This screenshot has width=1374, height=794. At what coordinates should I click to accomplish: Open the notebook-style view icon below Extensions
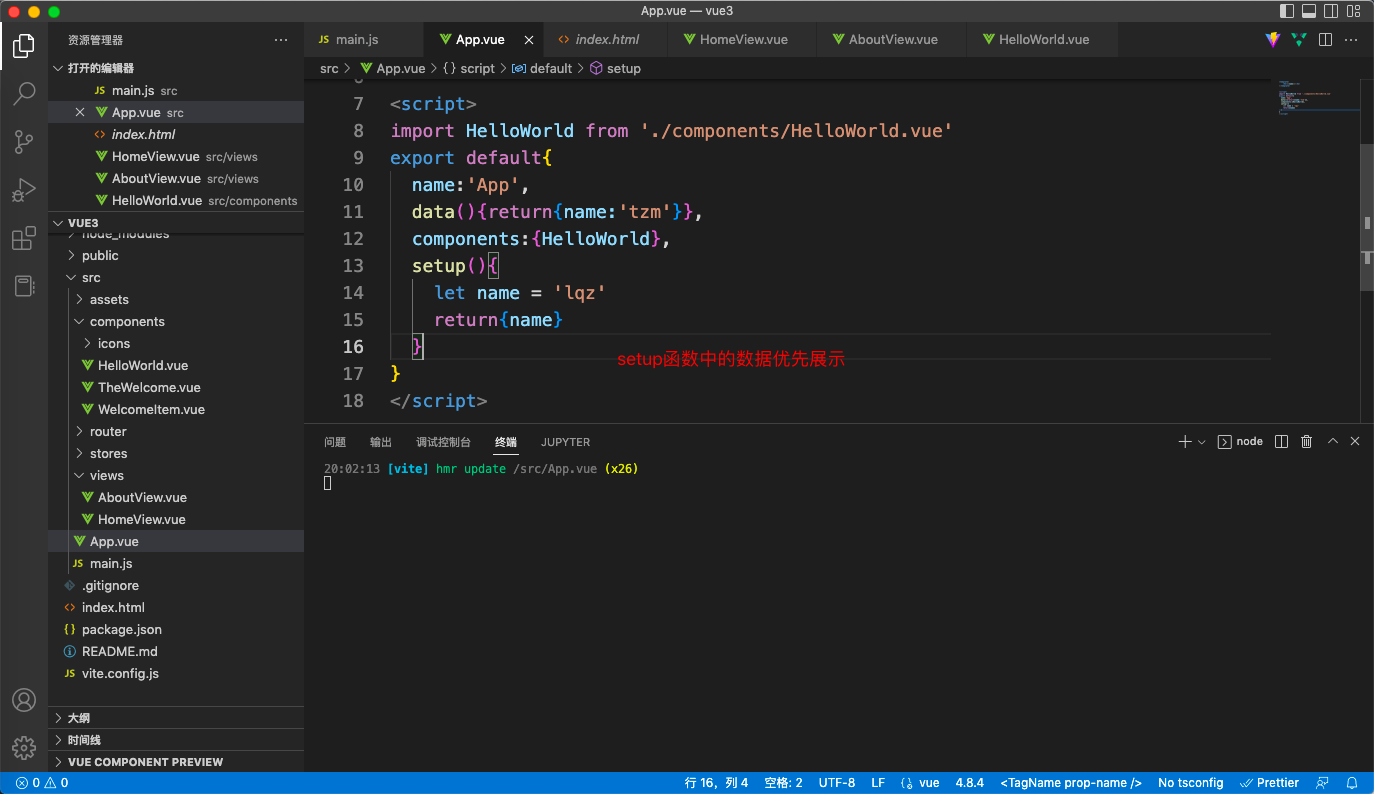(x=24, y=286)
